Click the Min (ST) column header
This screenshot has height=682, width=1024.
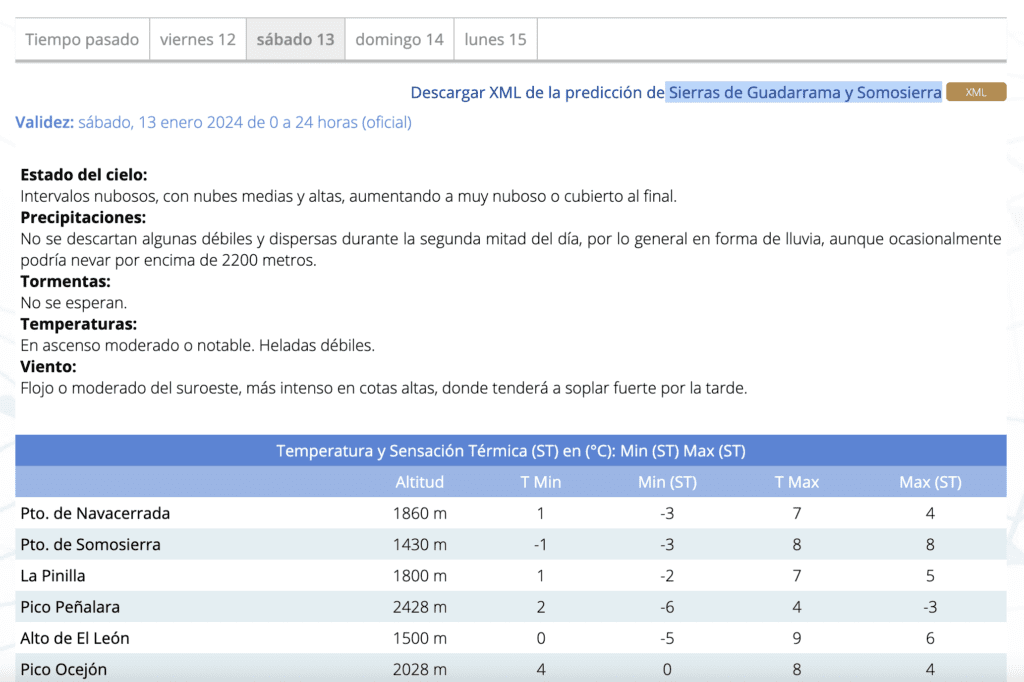pyautogui.click(x=667, y=482)
